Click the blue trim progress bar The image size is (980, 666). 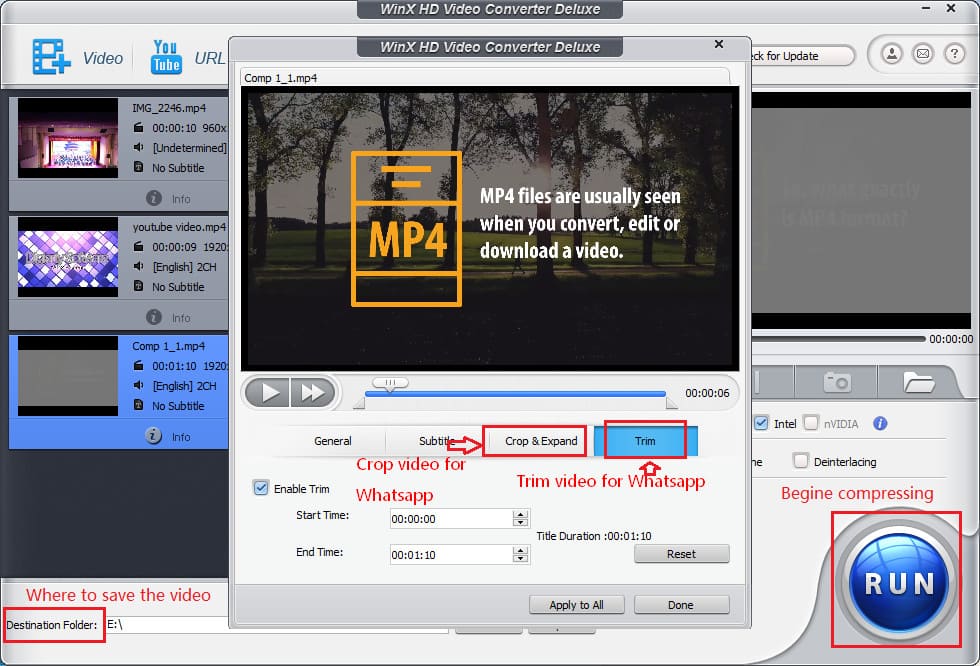pos(515,394)
